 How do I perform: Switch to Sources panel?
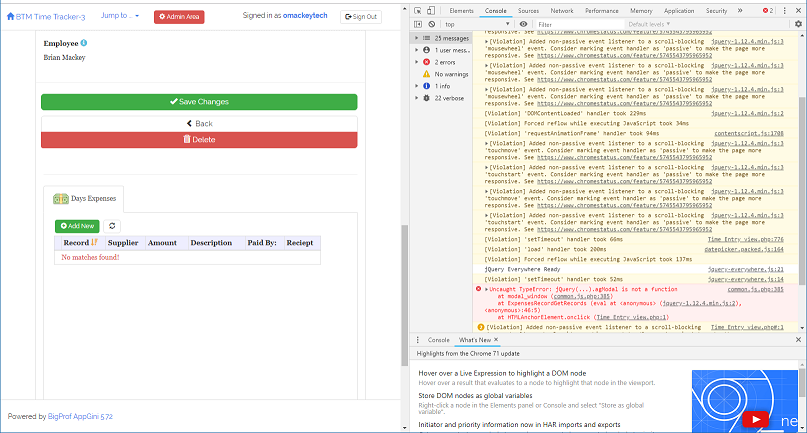pyautogui.click(x=528, y=10)
